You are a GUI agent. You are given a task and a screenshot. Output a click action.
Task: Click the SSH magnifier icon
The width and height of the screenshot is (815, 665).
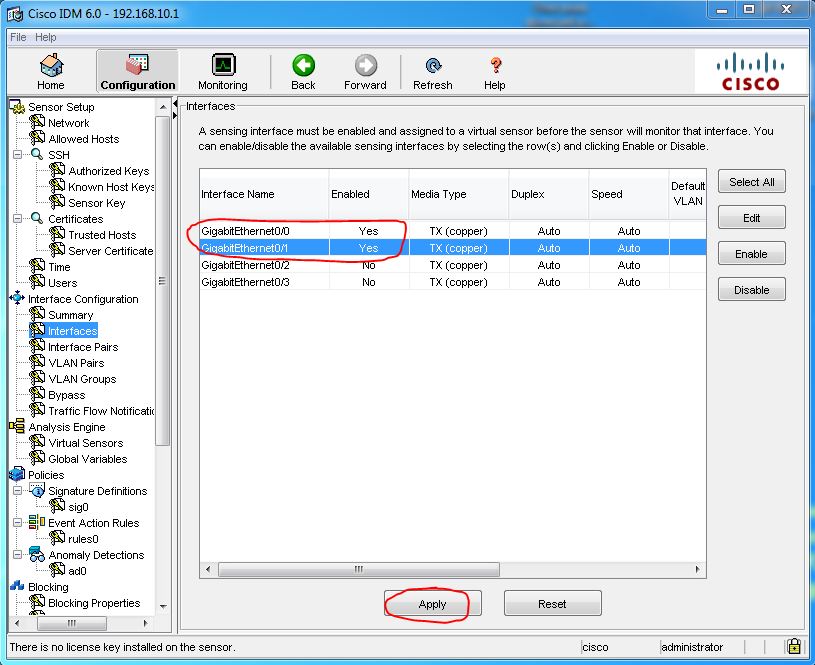click(x=37, y=154)
